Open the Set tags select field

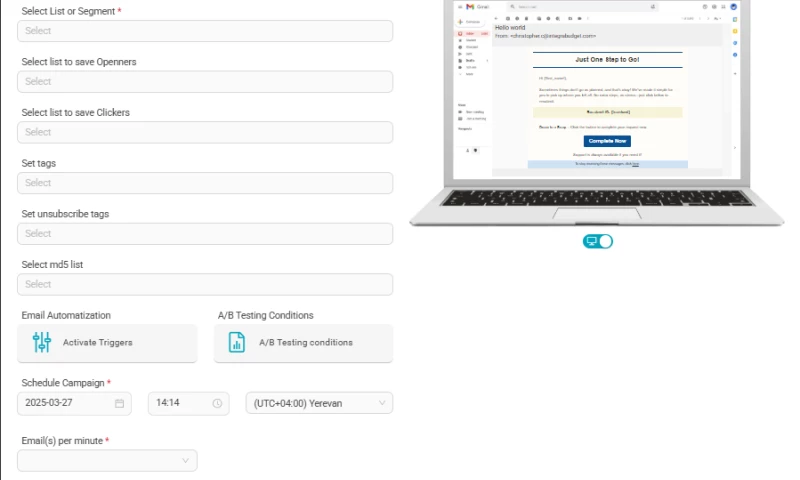(205, 183)
